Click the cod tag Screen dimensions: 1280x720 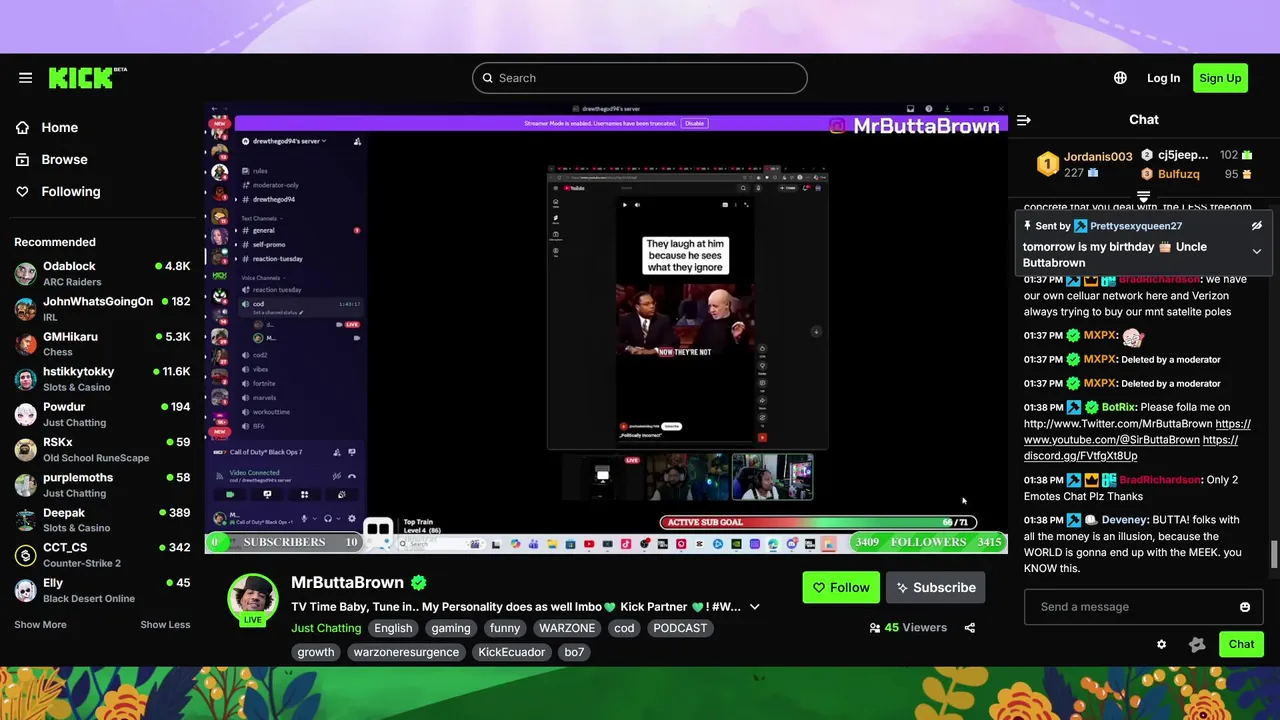(624, 628)
